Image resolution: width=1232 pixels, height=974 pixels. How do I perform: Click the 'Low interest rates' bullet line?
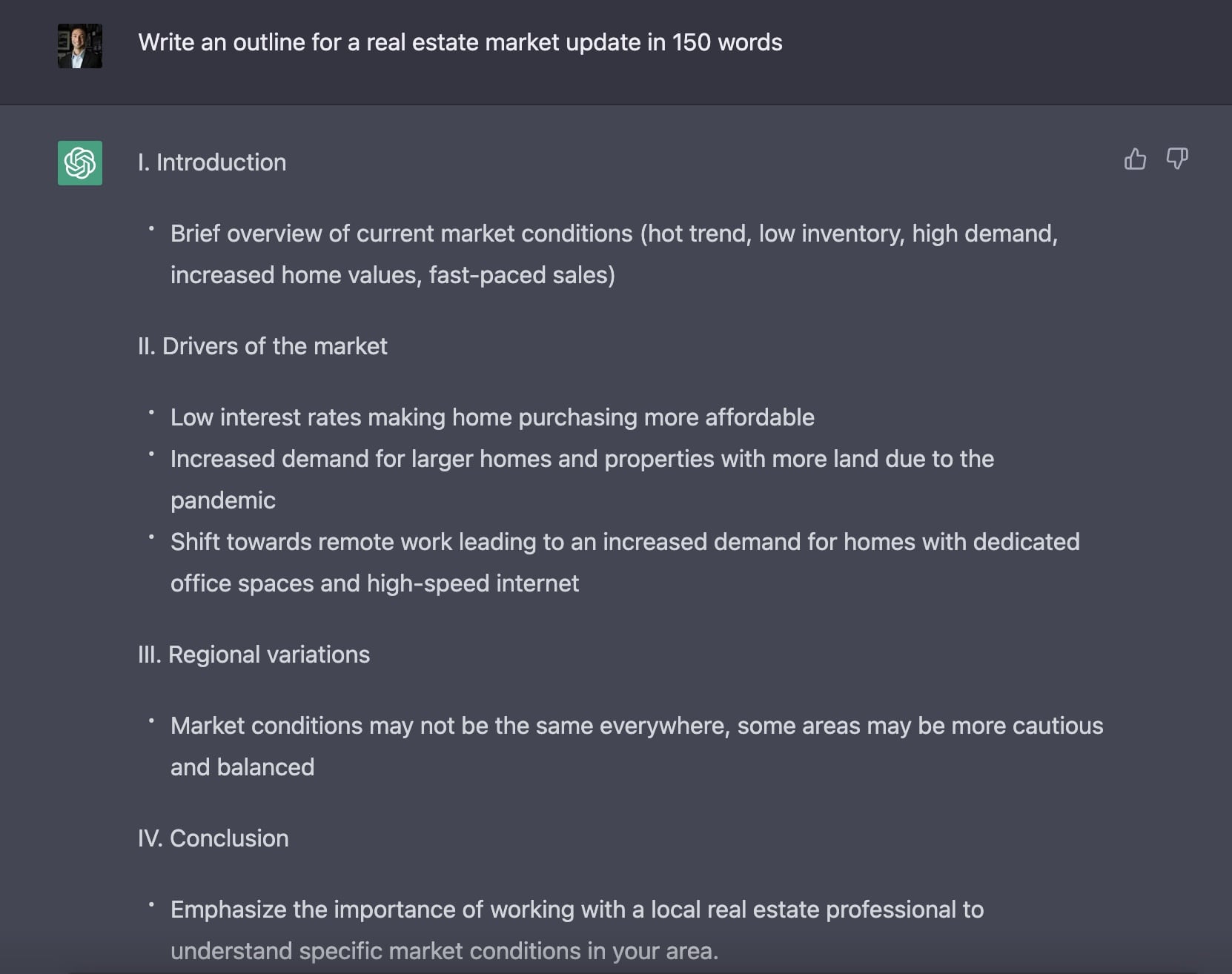click(492, 417)
